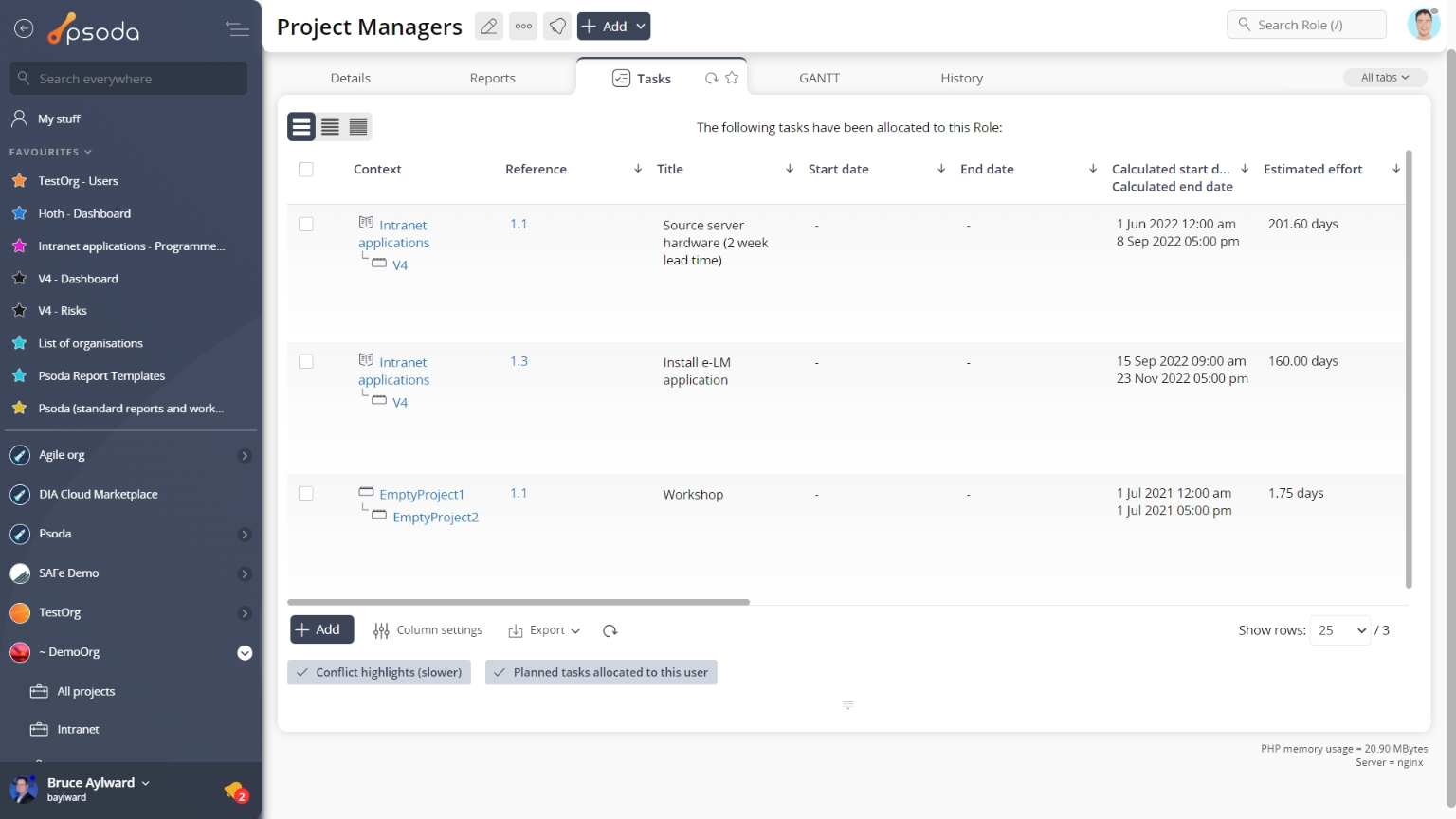Favourite the Tasks tab with star icon
The image size is (1456, 819).
[x=732, y=79]
